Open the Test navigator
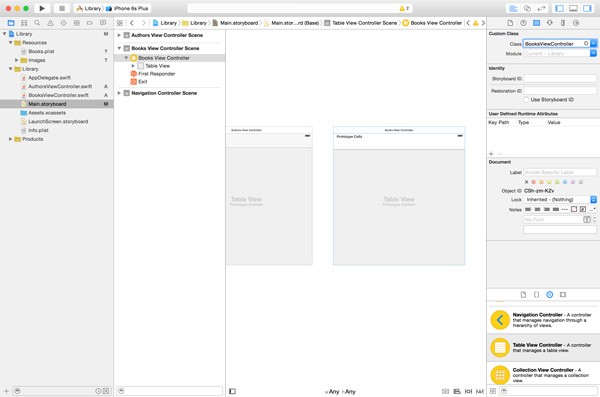This screenshot has width=600, height=397. click(64, 23)
